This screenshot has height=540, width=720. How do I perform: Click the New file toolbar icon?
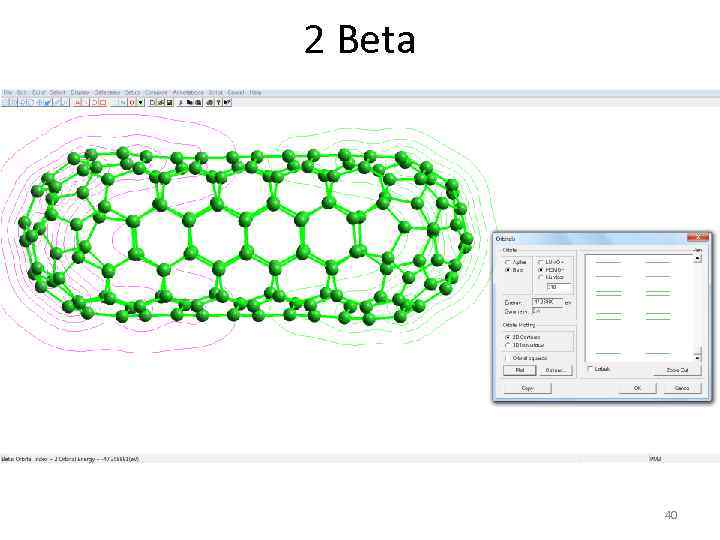(152, 102)
